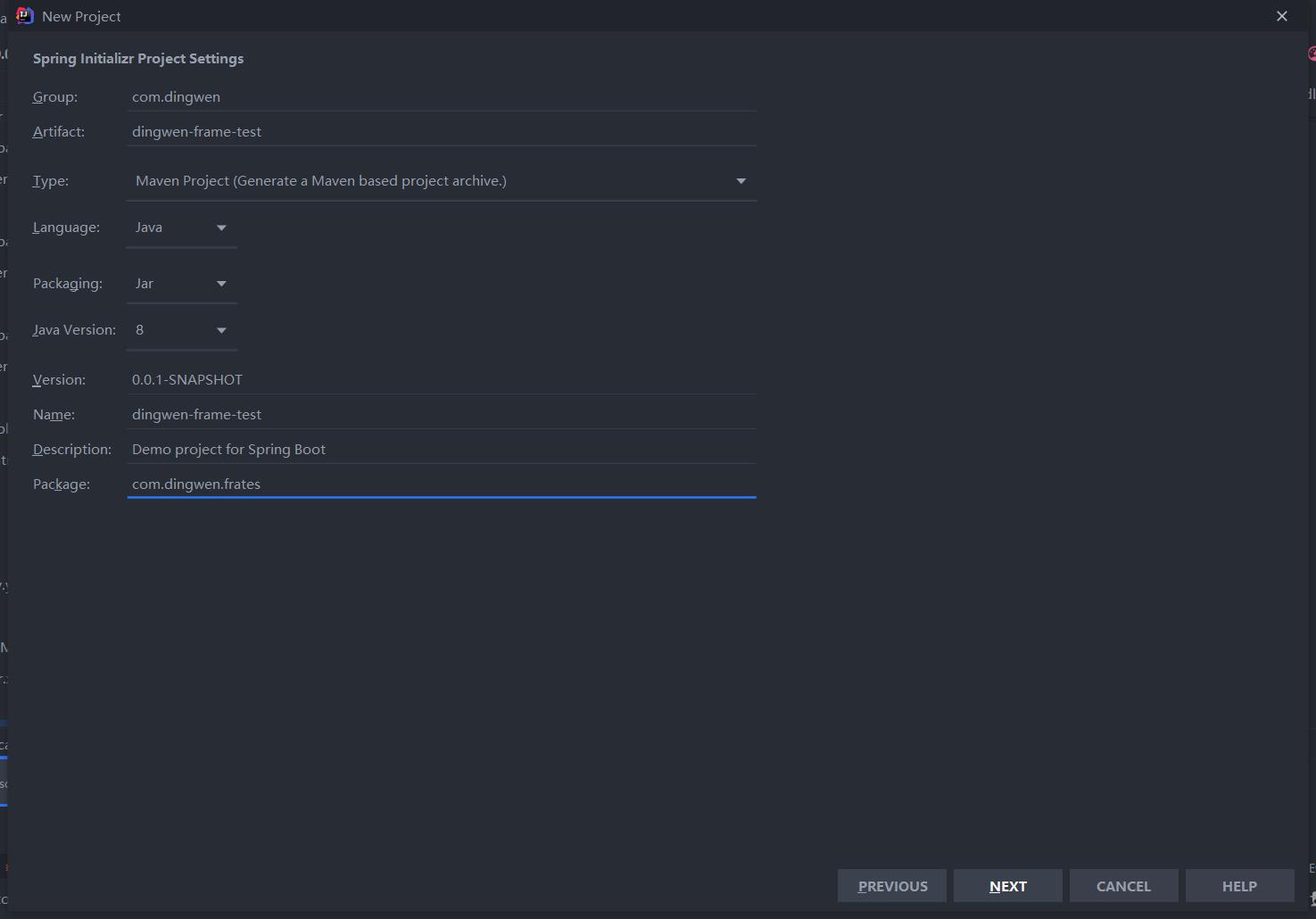Click the Package: label
This screenshot has height=919, width=1316.
point(62,484)
